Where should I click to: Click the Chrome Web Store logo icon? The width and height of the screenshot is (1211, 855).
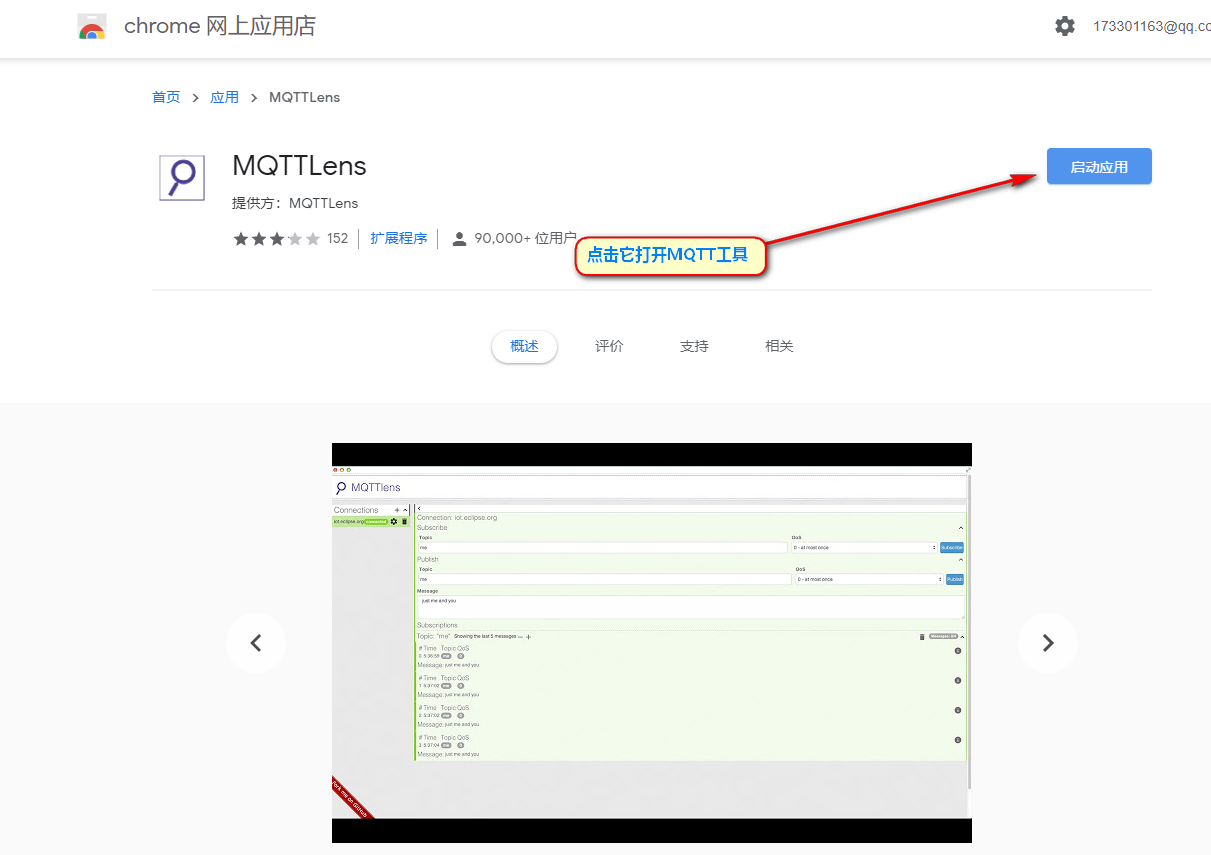(x=92, y=27)
